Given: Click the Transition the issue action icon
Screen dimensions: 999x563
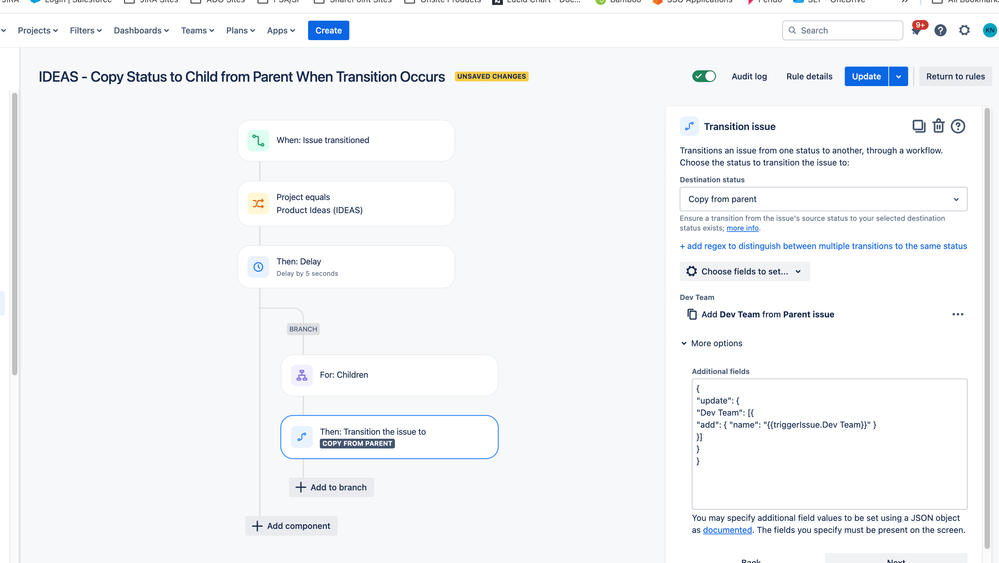Looking at the screenshot, I should point(302,437).
